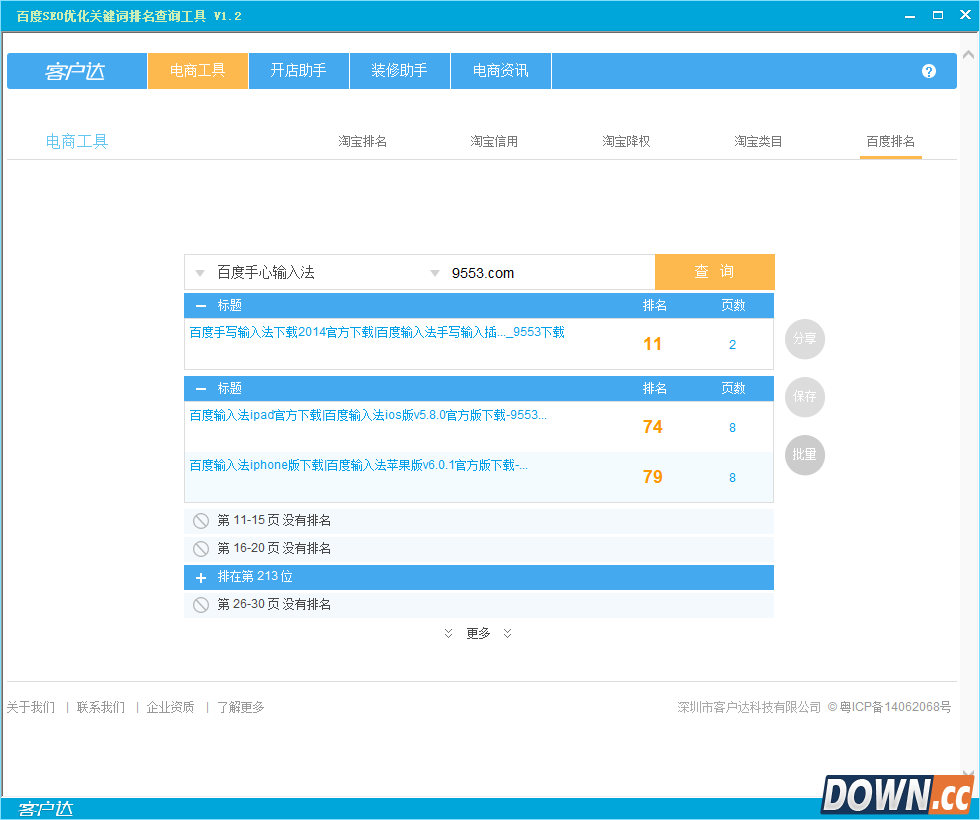Open the 联系我们 footer link
Viewport: 980px width, 820px height.
(99, 707)
